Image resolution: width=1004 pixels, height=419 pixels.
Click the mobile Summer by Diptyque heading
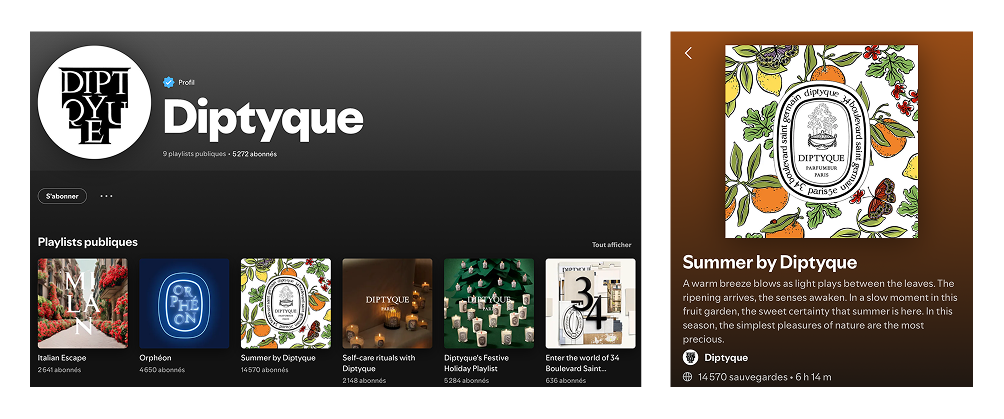(x=770, y=262)
